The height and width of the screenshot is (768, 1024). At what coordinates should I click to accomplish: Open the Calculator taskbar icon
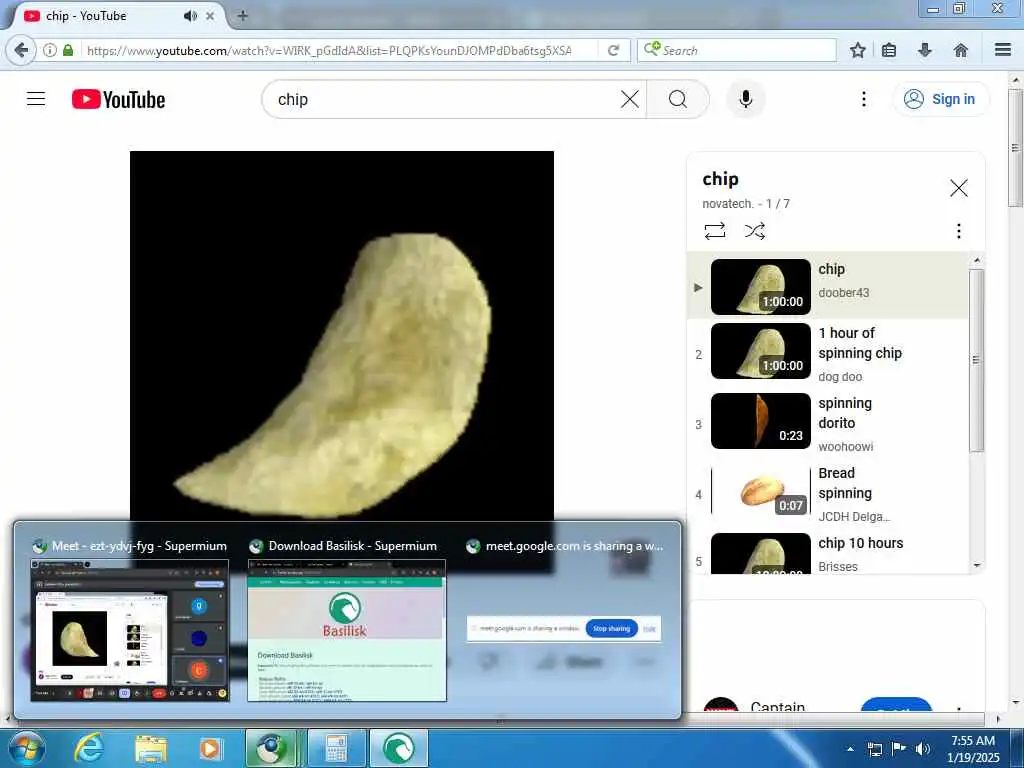coord(336,748)
